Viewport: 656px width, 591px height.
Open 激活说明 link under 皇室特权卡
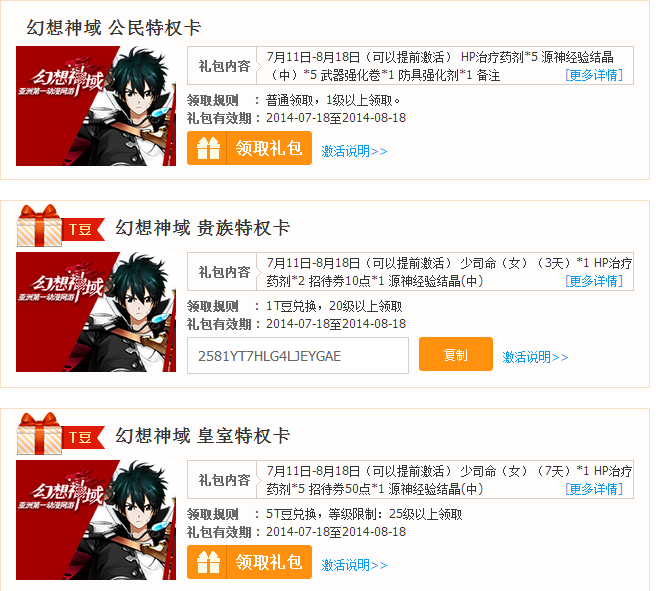pos(354,565)
